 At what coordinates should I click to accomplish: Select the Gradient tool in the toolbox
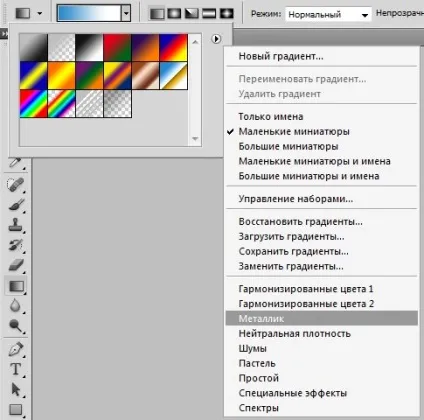tap(16, 286)
